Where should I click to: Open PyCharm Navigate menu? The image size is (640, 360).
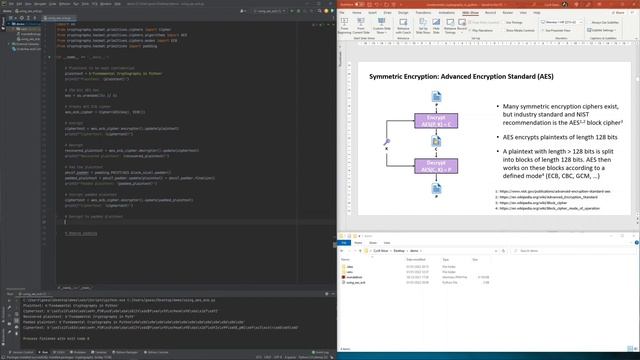coord(40,4)
